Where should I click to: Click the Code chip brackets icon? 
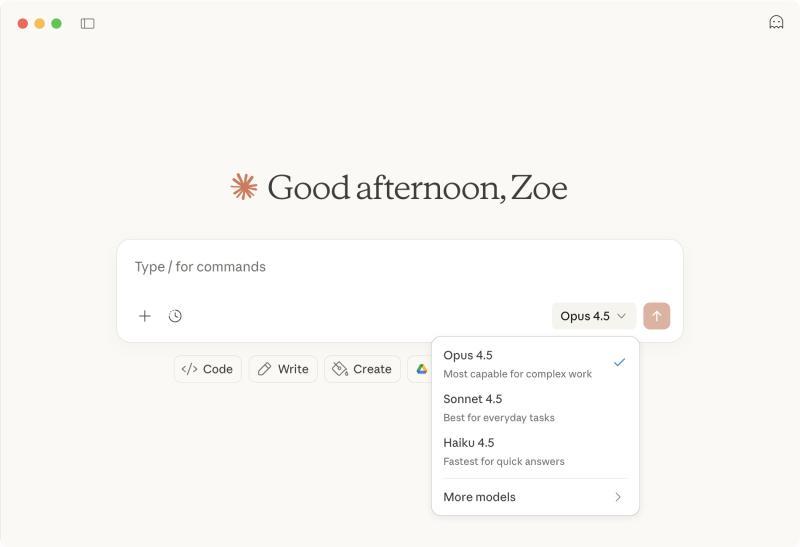pyautogui.click(x=189, y=369)
